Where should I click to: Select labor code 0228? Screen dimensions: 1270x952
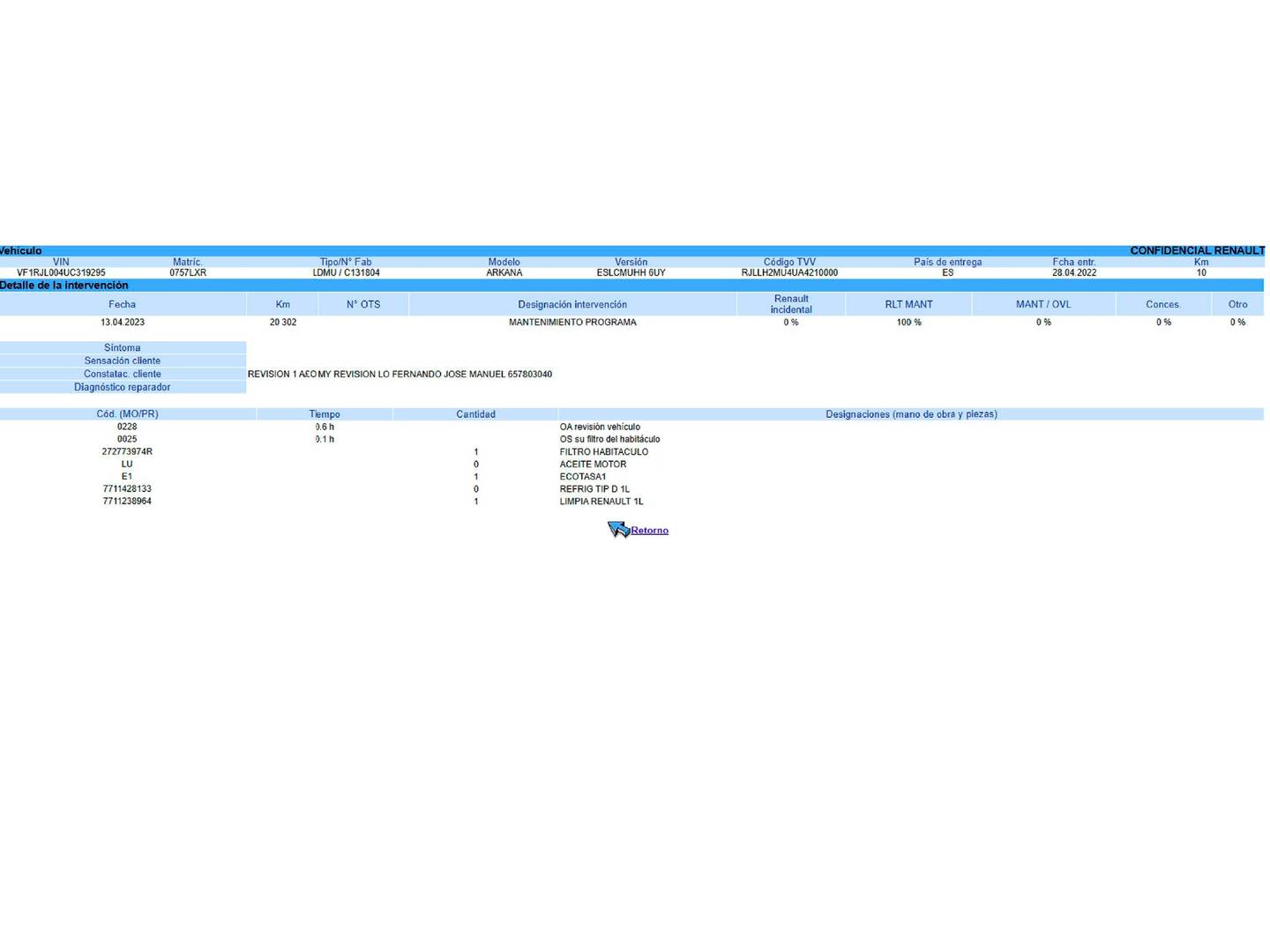pos(127,427)
